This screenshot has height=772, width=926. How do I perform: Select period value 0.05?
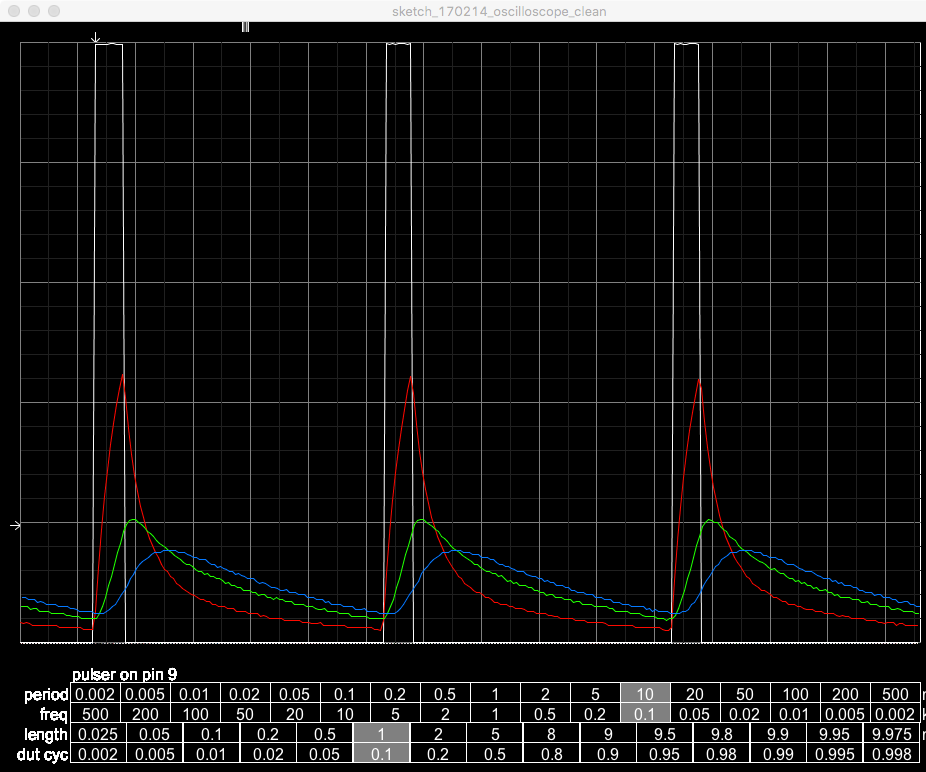pos(295,693)
